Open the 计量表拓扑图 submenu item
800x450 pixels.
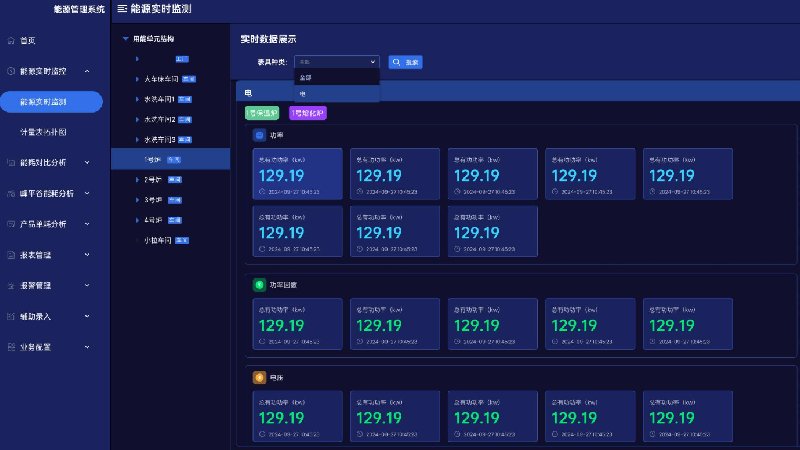pyautogui.click(x=43, y=132)
